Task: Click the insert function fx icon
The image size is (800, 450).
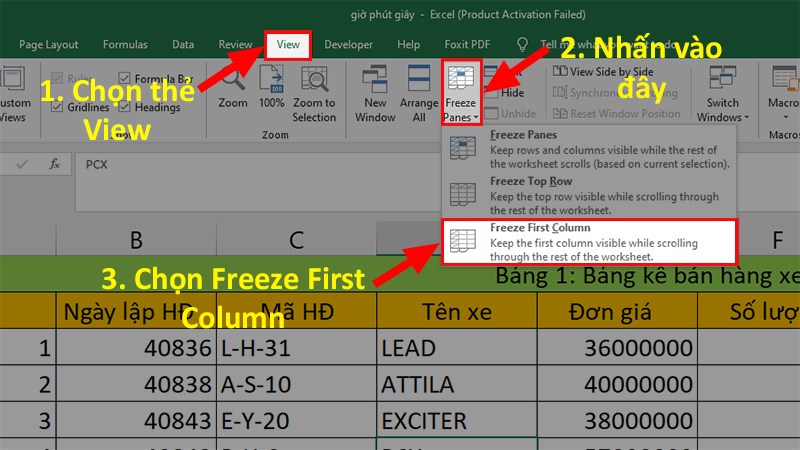Action: point(55,163)
